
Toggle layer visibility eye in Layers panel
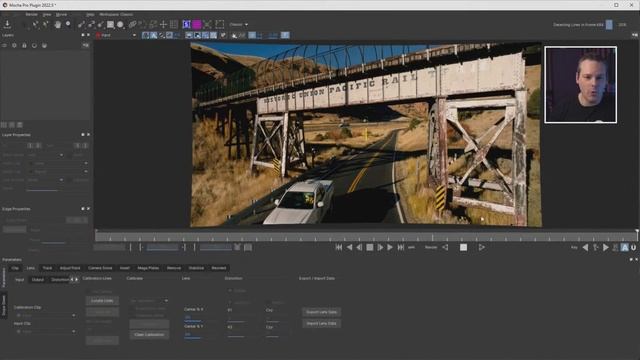pos(4,45)
